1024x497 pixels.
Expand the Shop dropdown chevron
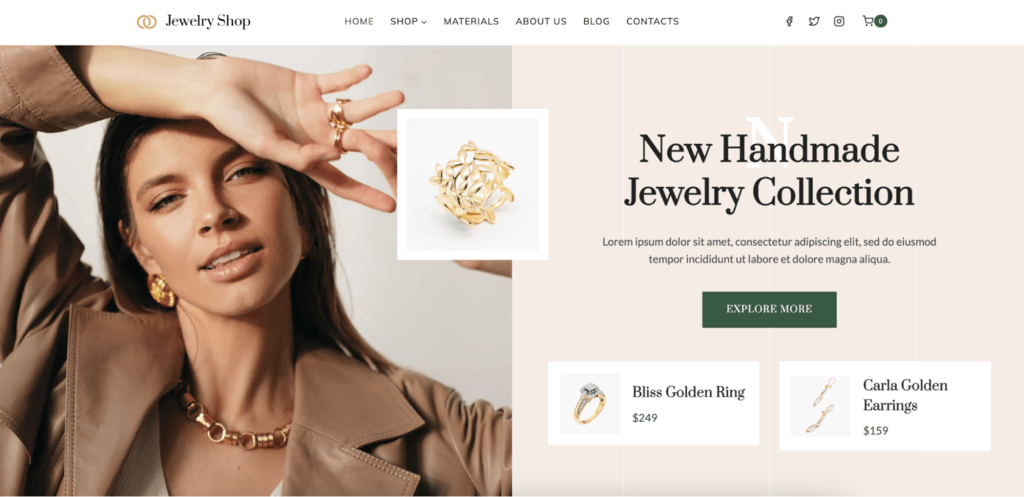point(424,22)
